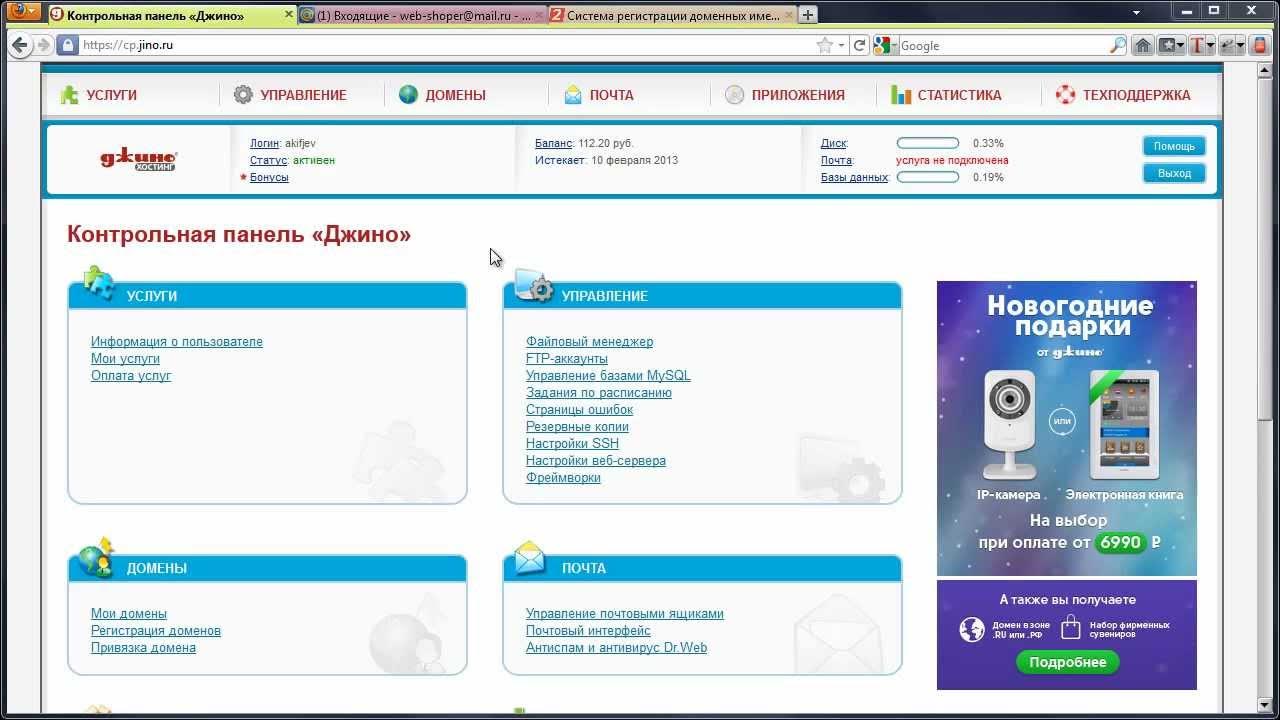Click the folder-gear icon on УПРАВЛЕНИЕ panel header

(534, 285)
